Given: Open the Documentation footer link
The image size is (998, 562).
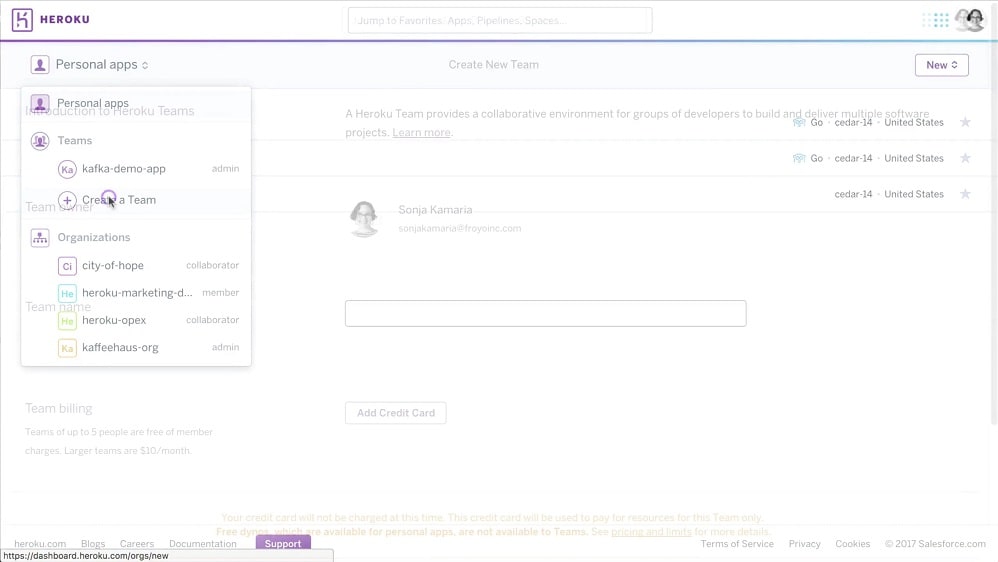Looking at the screenshot, I should (202, 544).
